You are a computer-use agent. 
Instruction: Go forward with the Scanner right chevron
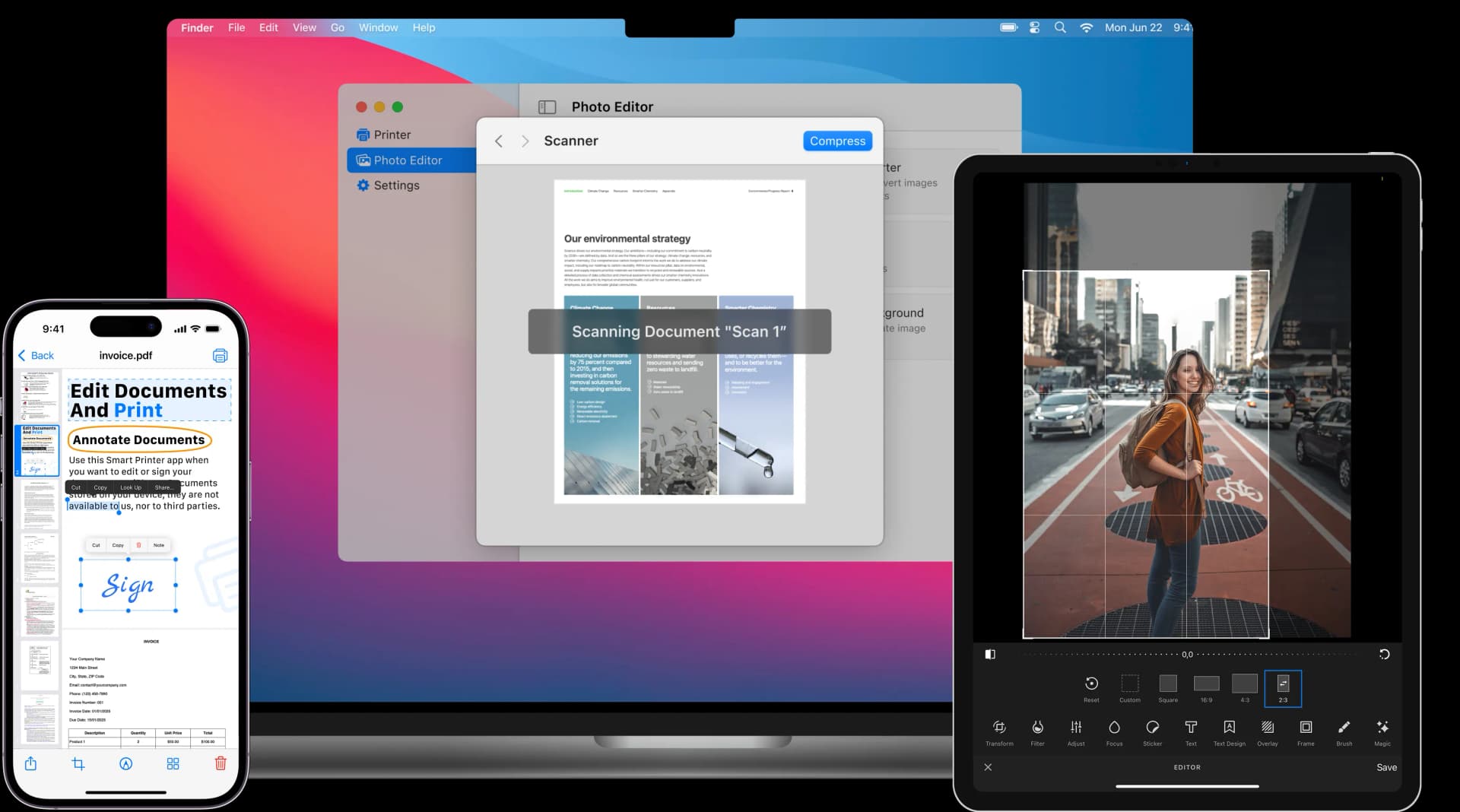525,141
